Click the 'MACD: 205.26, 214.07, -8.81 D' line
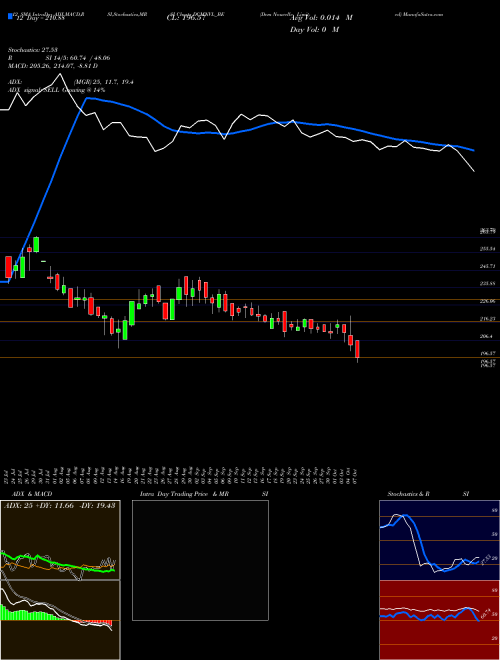The height and width of the screenshot is (660, 500). pyautogui.click(x=53, y=66)
